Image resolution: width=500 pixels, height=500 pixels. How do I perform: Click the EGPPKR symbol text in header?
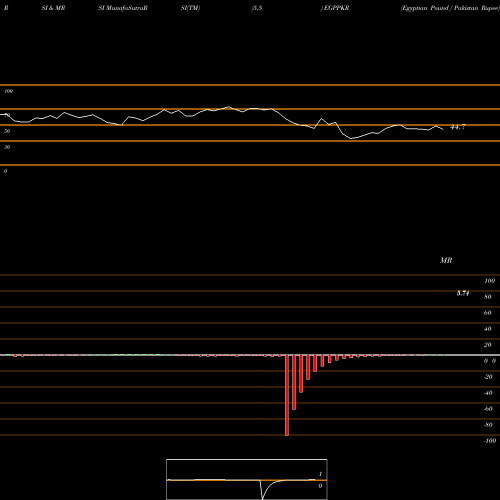(x=336, y=8)
